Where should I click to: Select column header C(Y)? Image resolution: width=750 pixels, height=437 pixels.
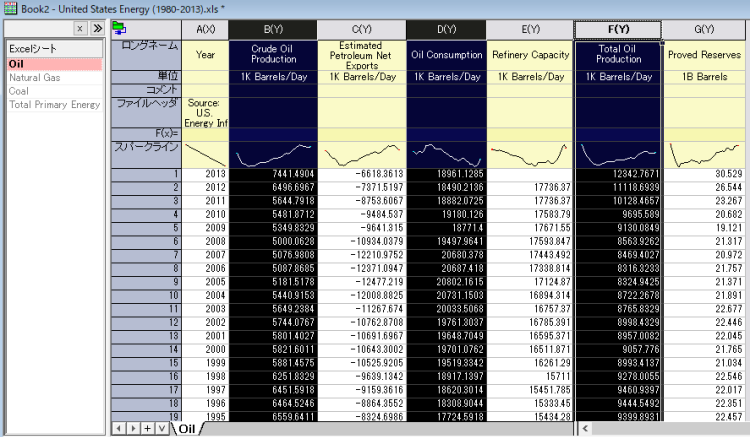pos(362,29)
